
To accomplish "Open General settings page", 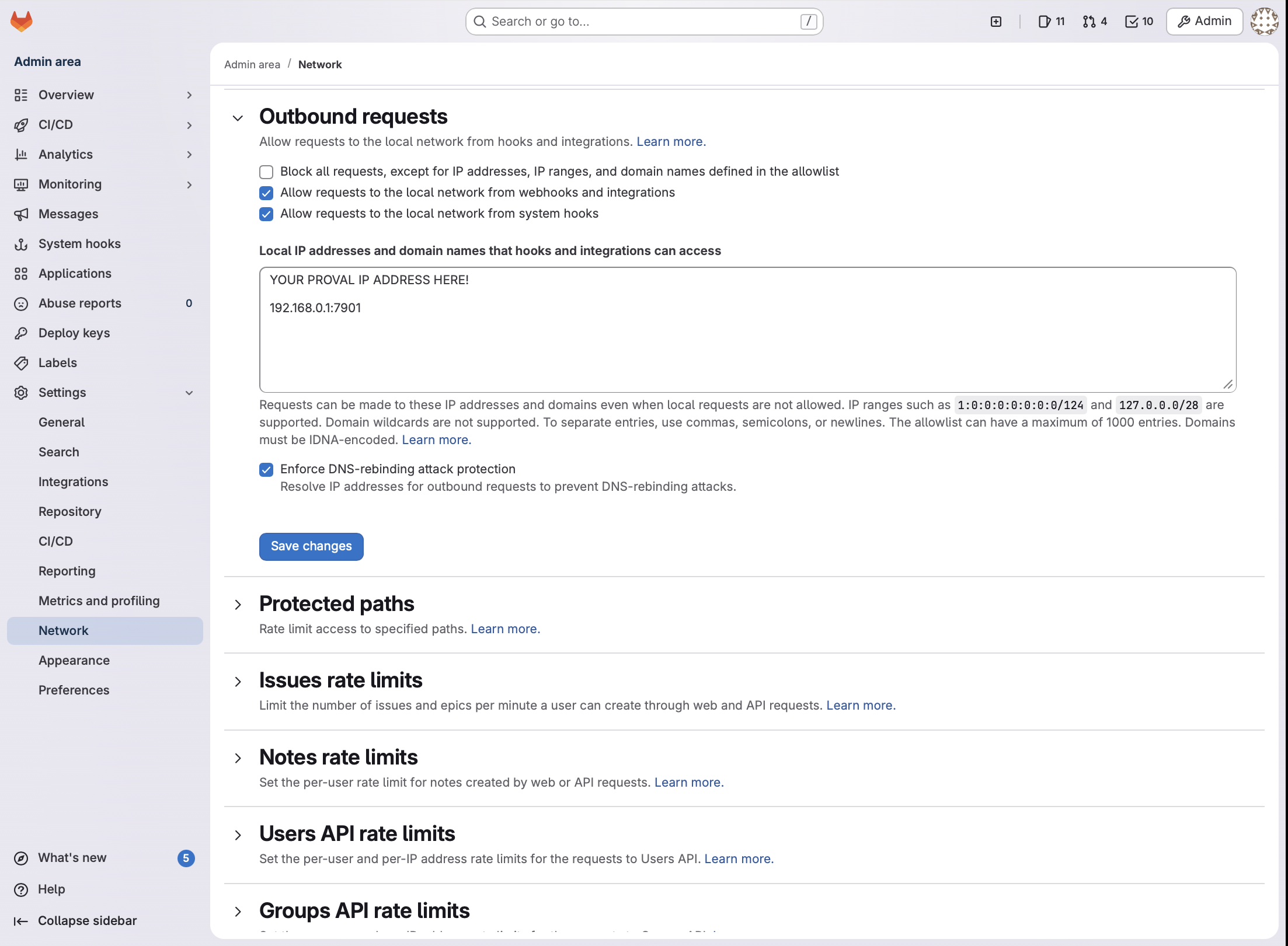I will [x=105, y=423].
